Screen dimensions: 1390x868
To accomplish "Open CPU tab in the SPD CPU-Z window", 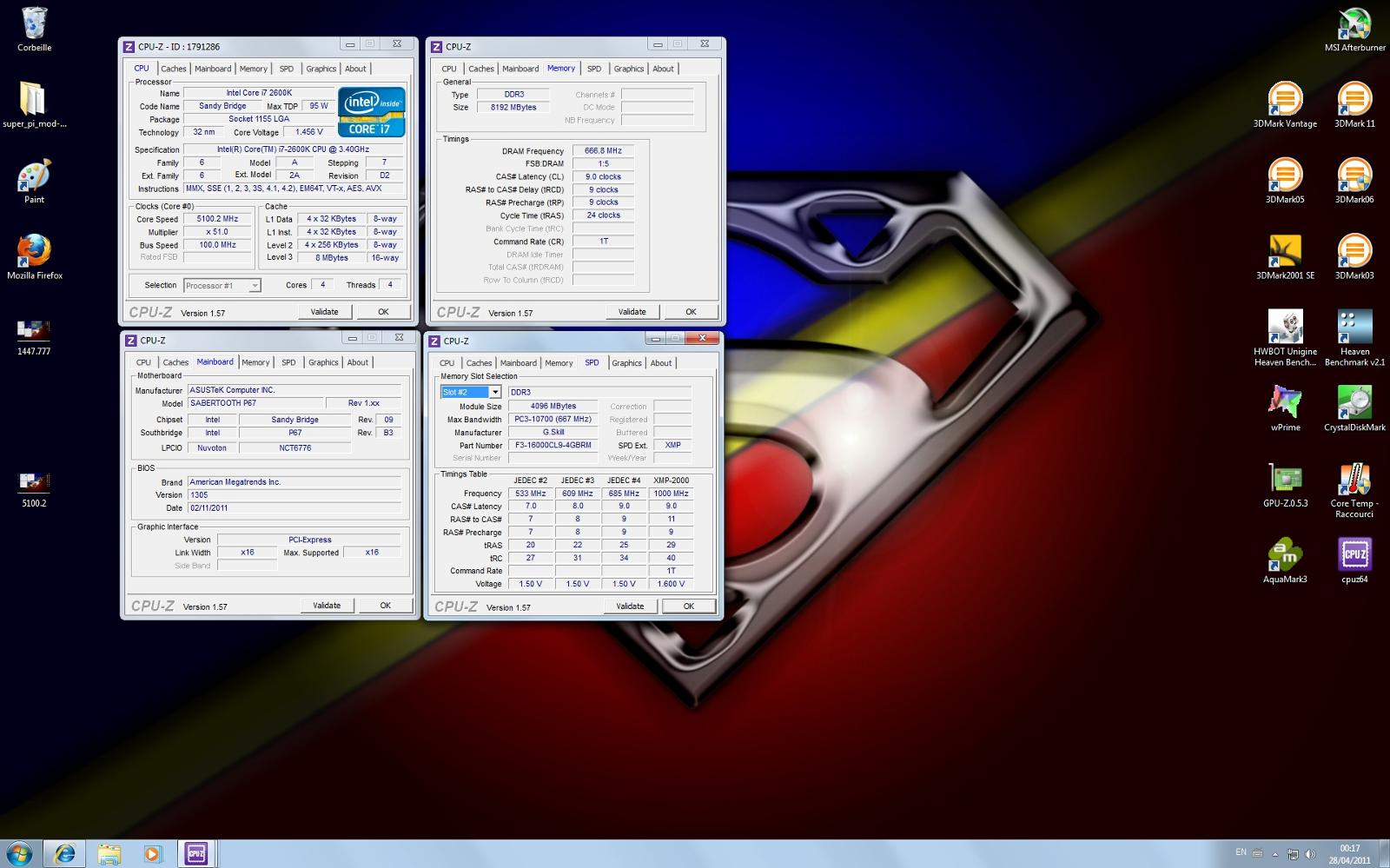I will pyautogui.click(x=447, y=363).
